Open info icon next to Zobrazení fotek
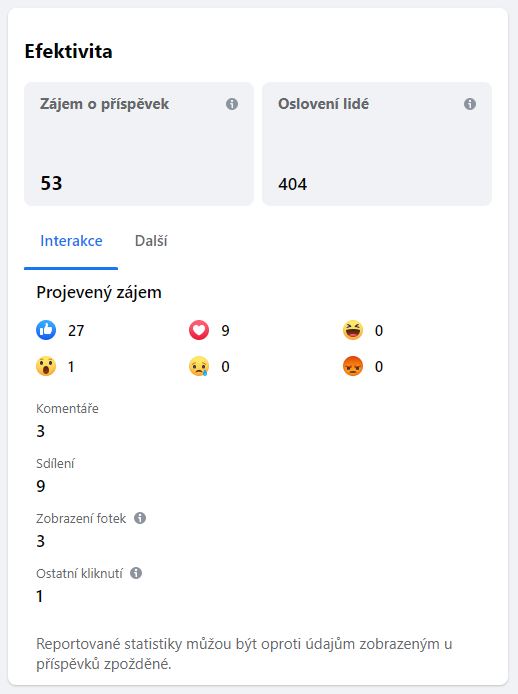Viewport: 518px width, 694px height. click(140, 518)
